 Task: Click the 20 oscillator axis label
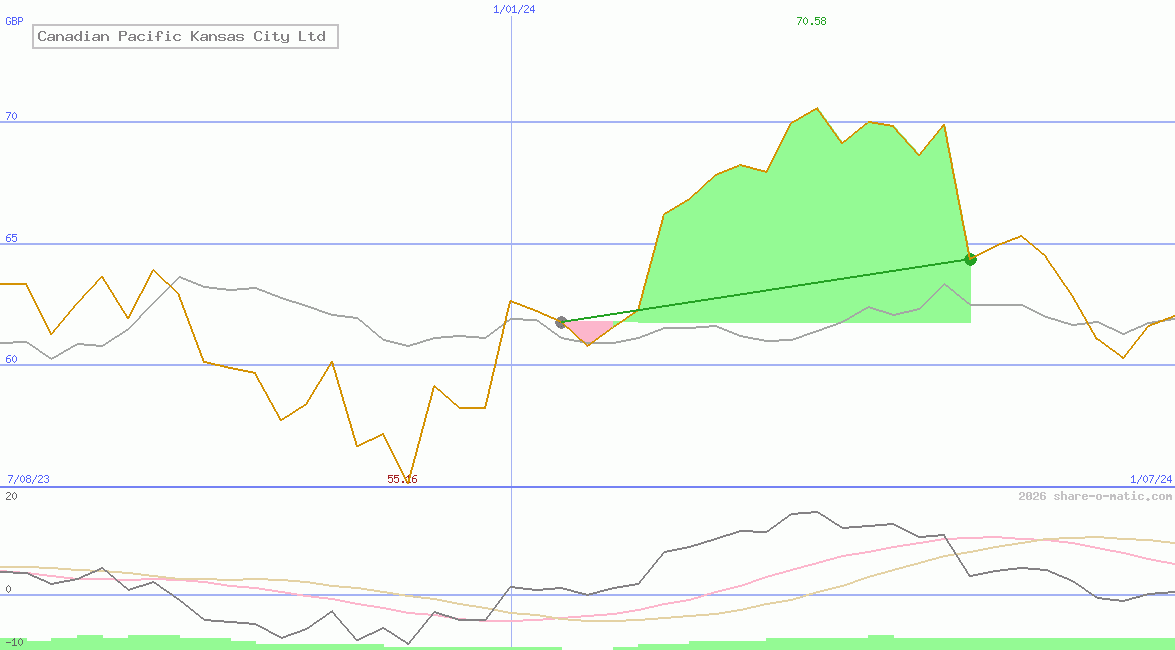pyautogui.click(x=11, y=496)
